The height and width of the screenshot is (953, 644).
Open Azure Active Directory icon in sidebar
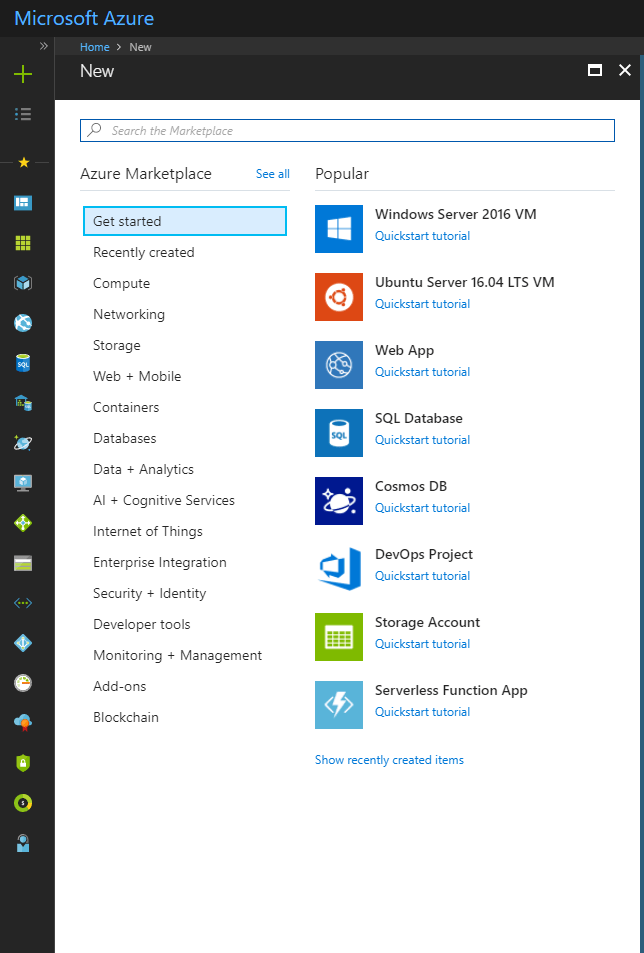point(23,643)
